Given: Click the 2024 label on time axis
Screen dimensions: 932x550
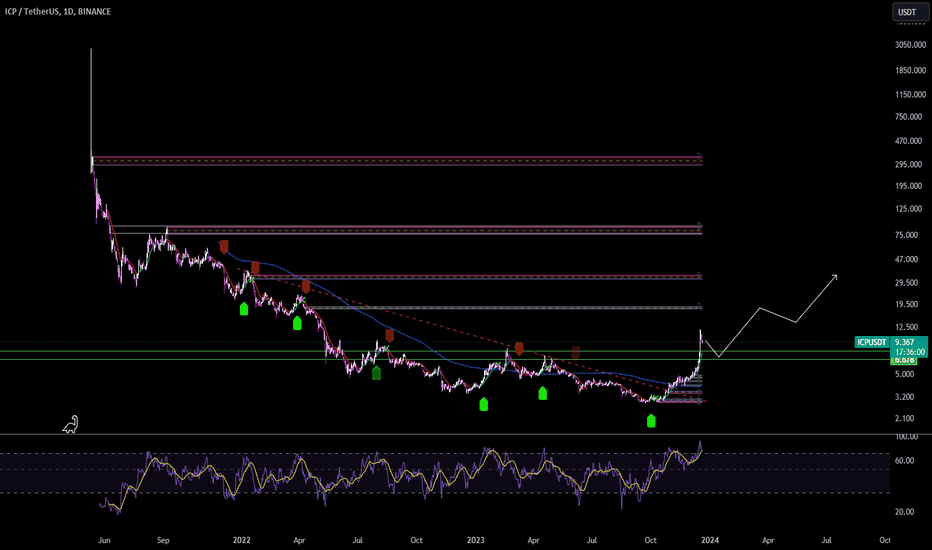Looking at the screenshot, I should click(x=710, y=540).
